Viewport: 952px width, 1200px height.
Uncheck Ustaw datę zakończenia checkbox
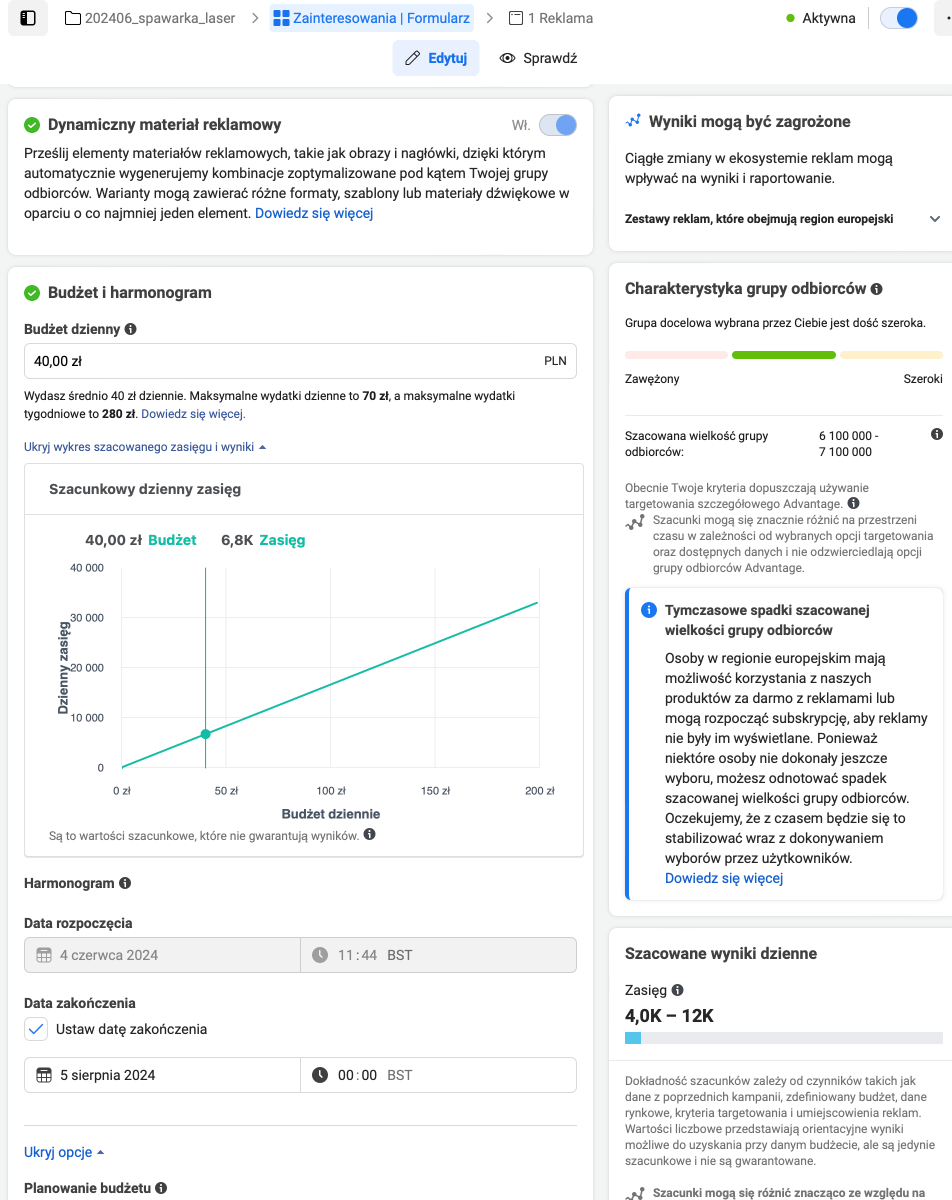(36, 1029)
